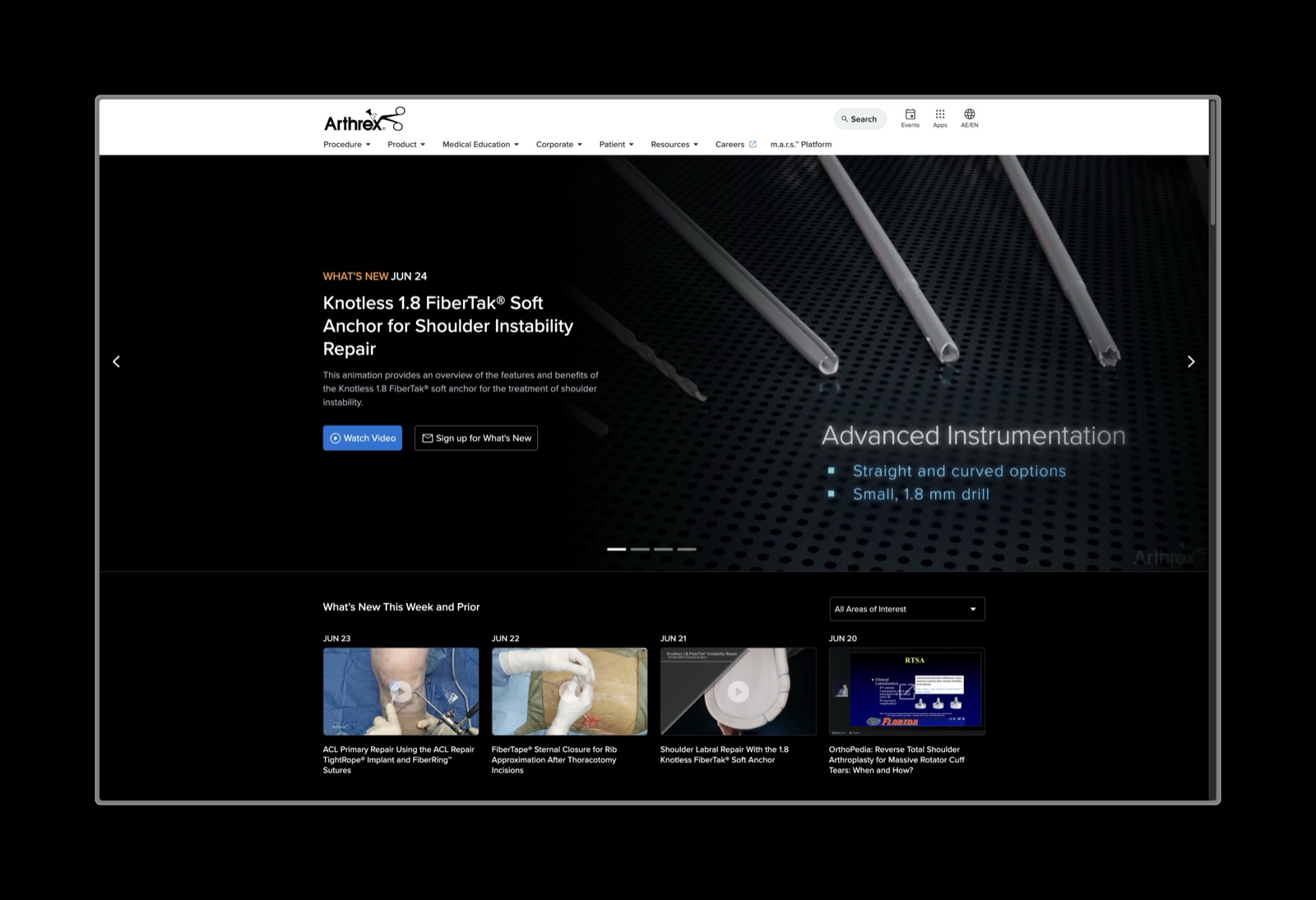Expand the Procedure menu
The image size is (1316, 900).
[x=347, y=144]
